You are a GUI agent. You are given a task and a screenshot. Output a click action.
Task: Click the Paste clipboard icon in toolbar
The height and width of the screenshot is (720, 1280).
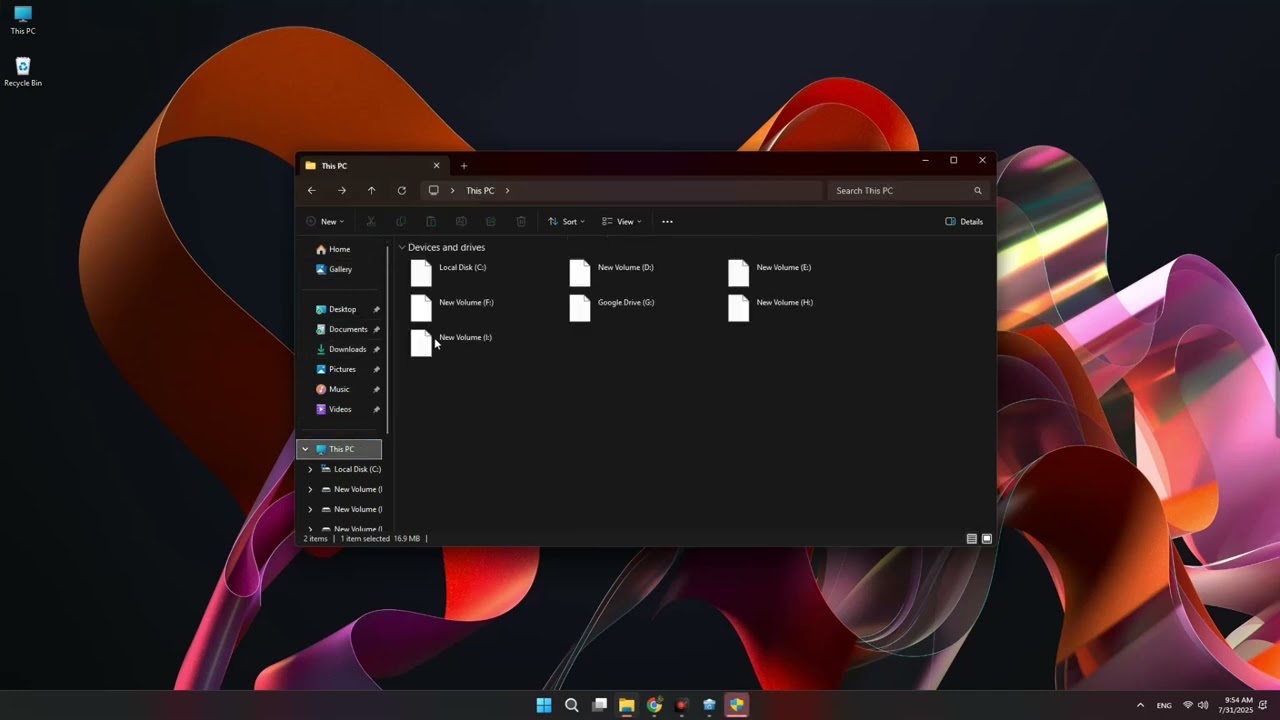(x=431, y=221)
